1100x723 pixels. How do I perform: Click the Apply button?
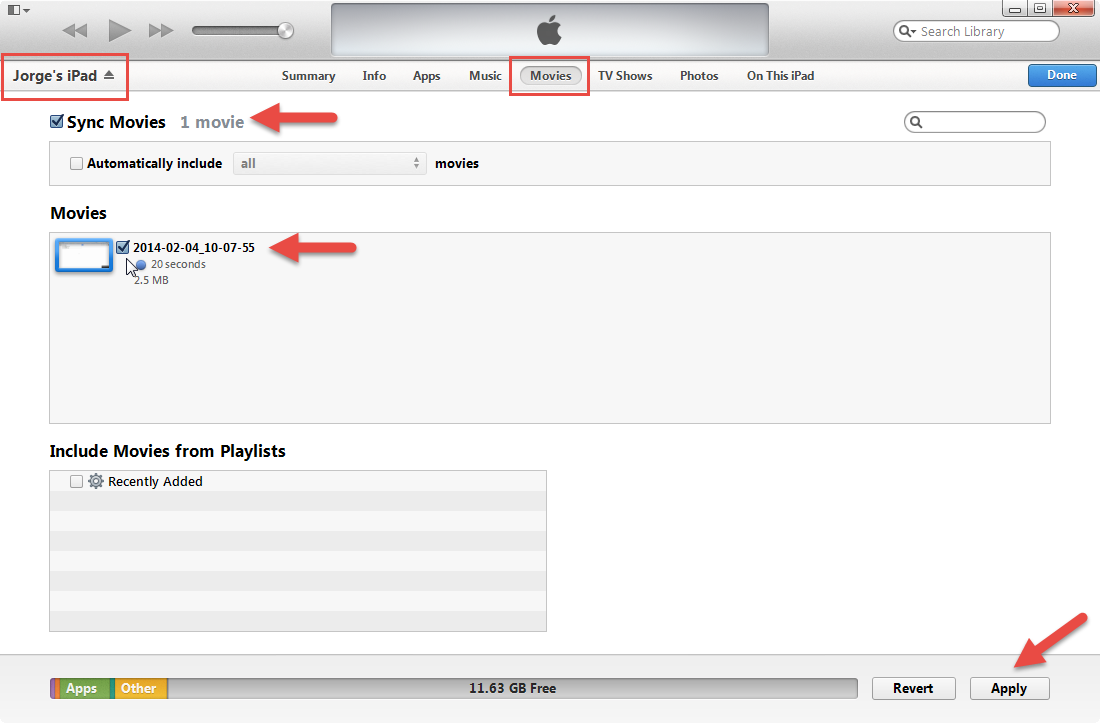(x=1009, y=688)
